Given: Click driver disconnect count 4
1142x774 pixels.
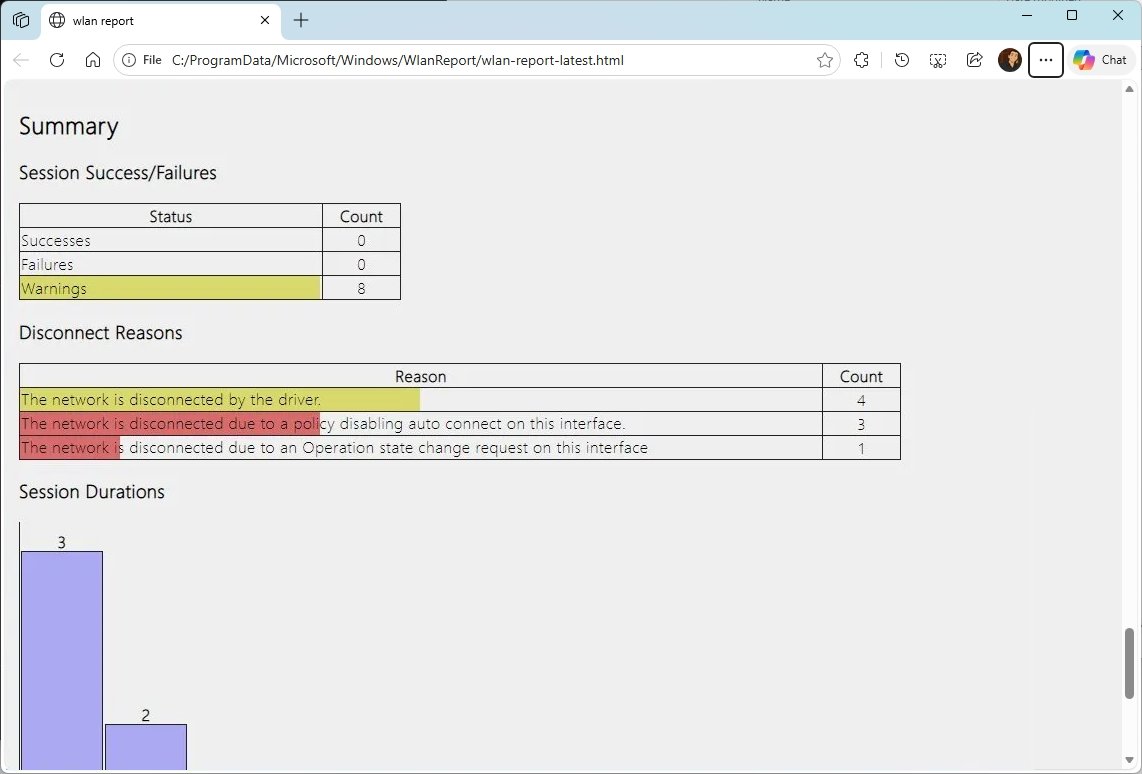Looking at the screenshot, I should (x=862, y=400).
